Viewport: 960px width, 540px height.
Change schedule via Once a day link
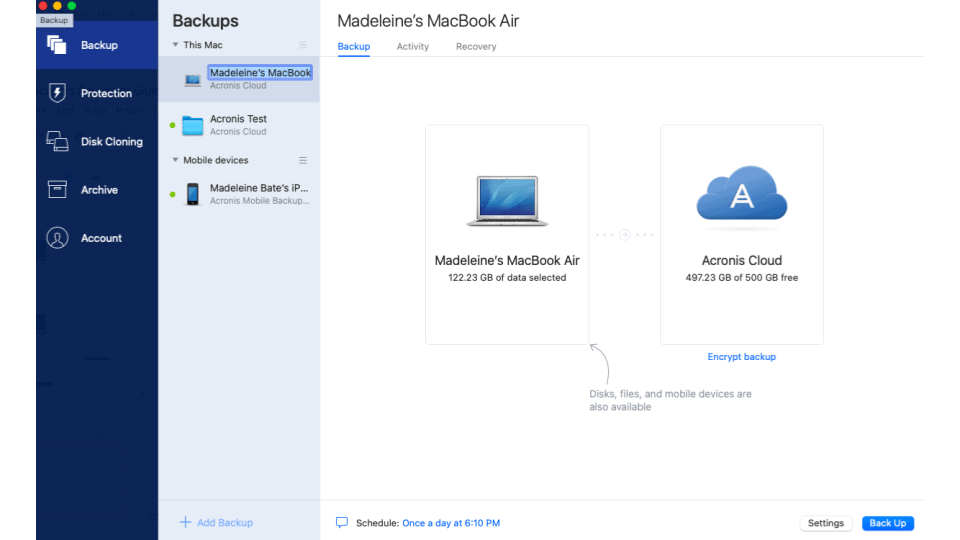coord(450,523)
